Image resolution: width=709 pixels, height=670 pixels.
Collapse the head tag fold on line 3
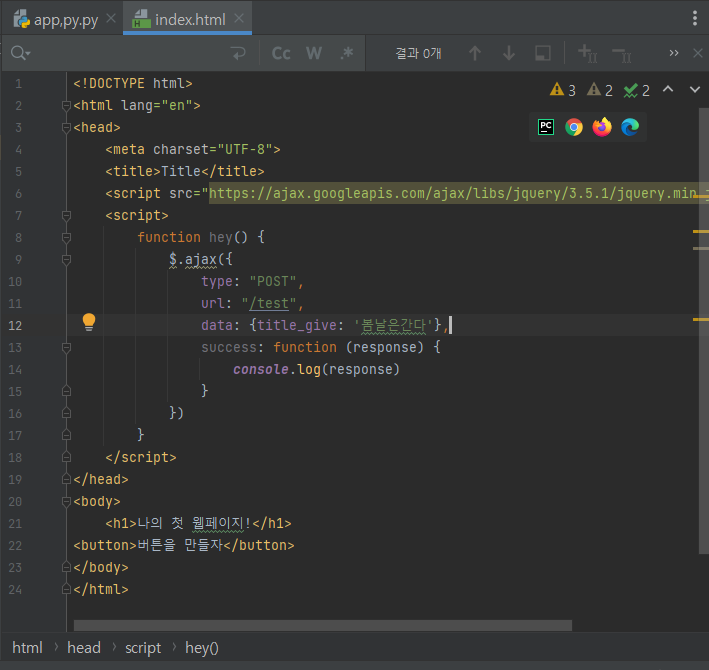coord(66,127)
